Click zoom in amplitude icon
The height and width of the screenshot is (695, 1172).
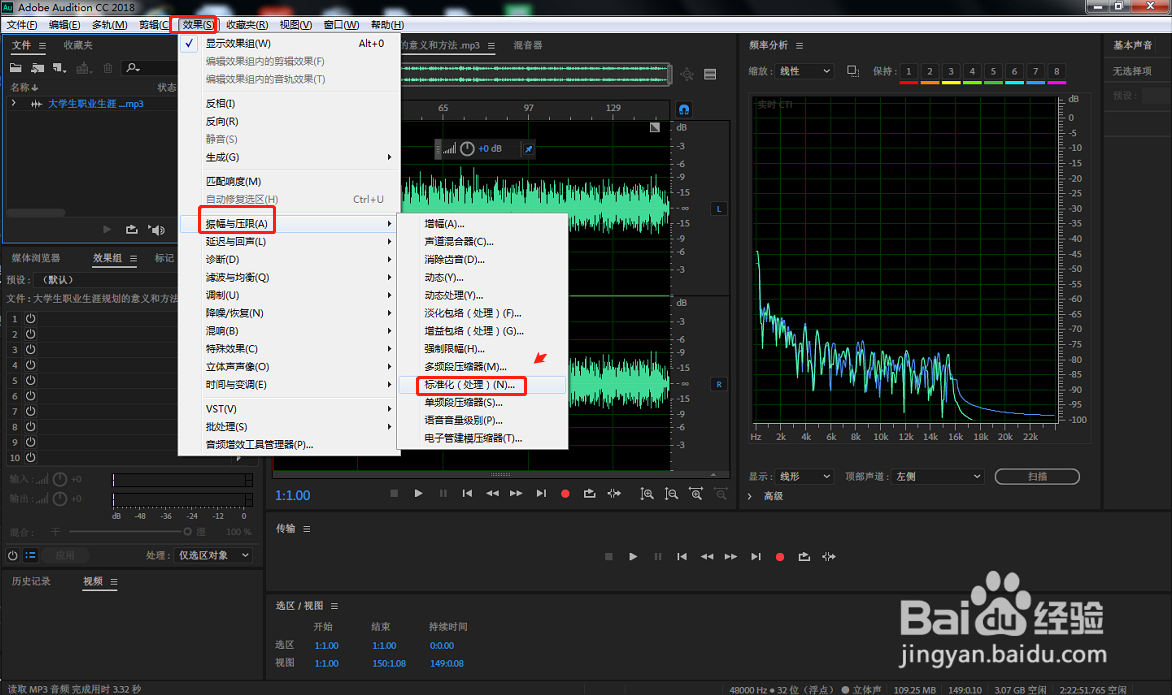pos(647,494)
